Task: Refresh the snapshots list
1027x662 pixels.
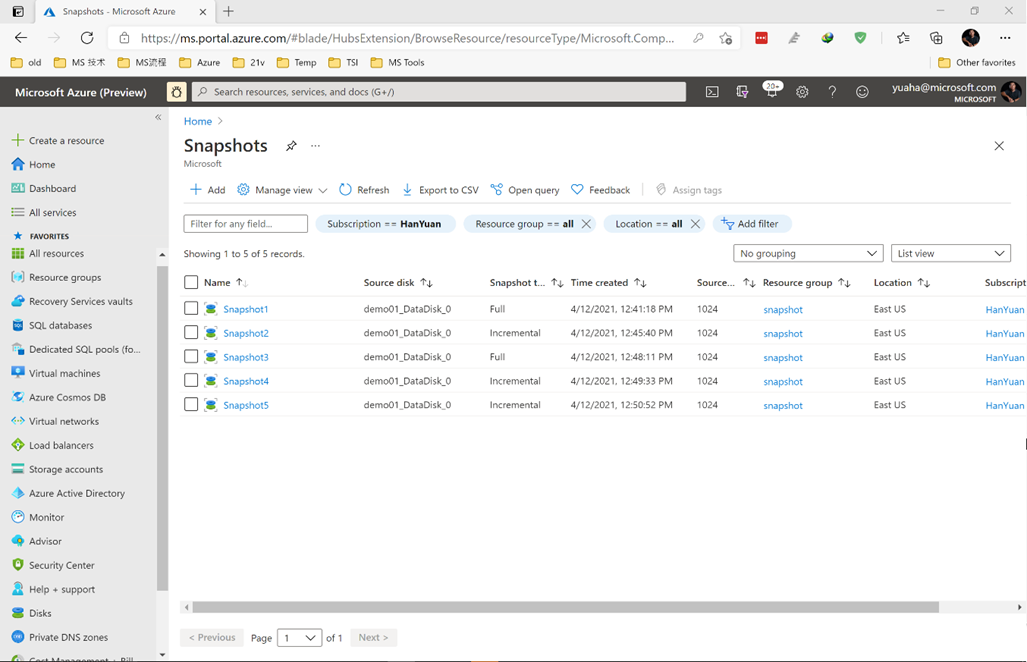Action: (x=364, y=190)
